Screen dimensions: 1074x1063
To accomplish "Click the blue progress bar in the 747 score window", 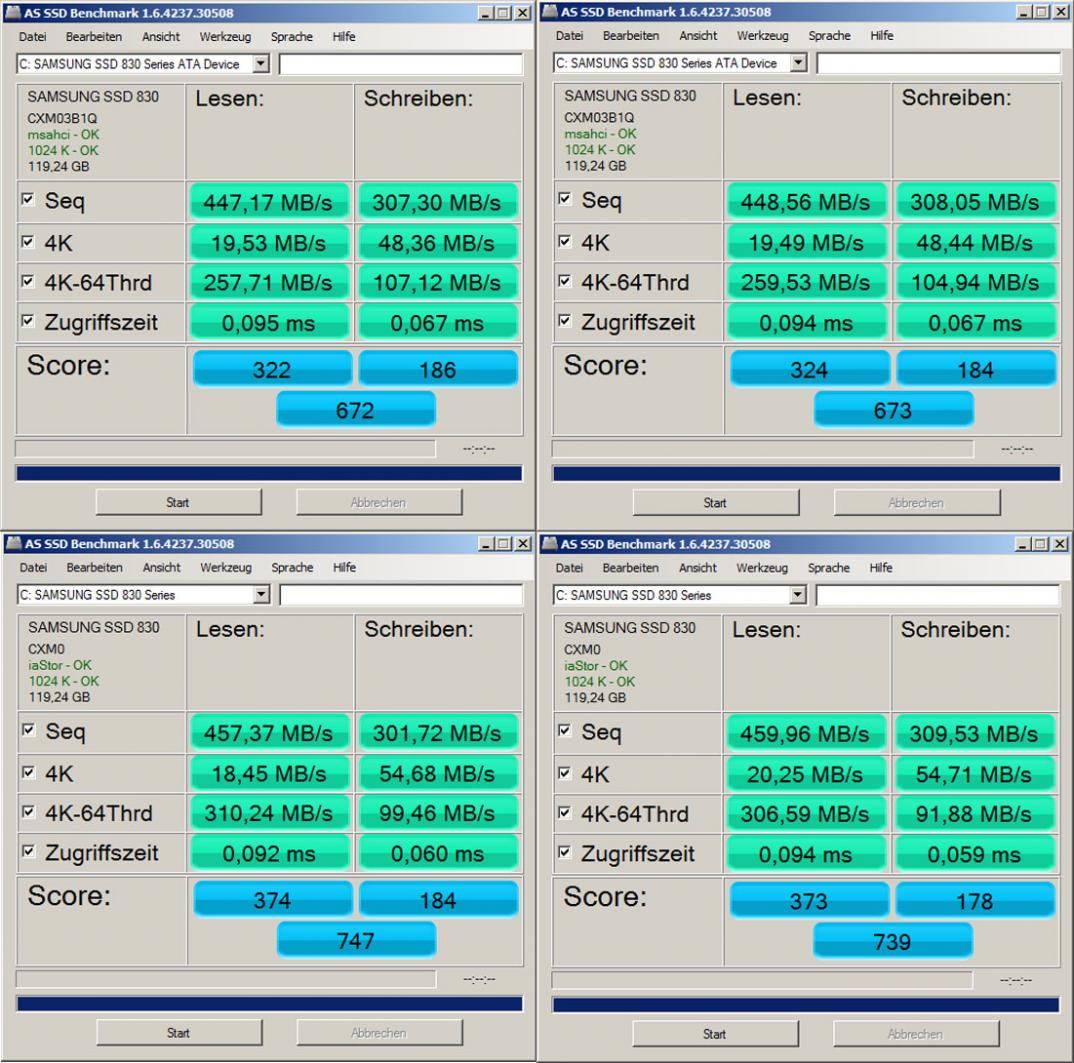I will click(269, 1004).
